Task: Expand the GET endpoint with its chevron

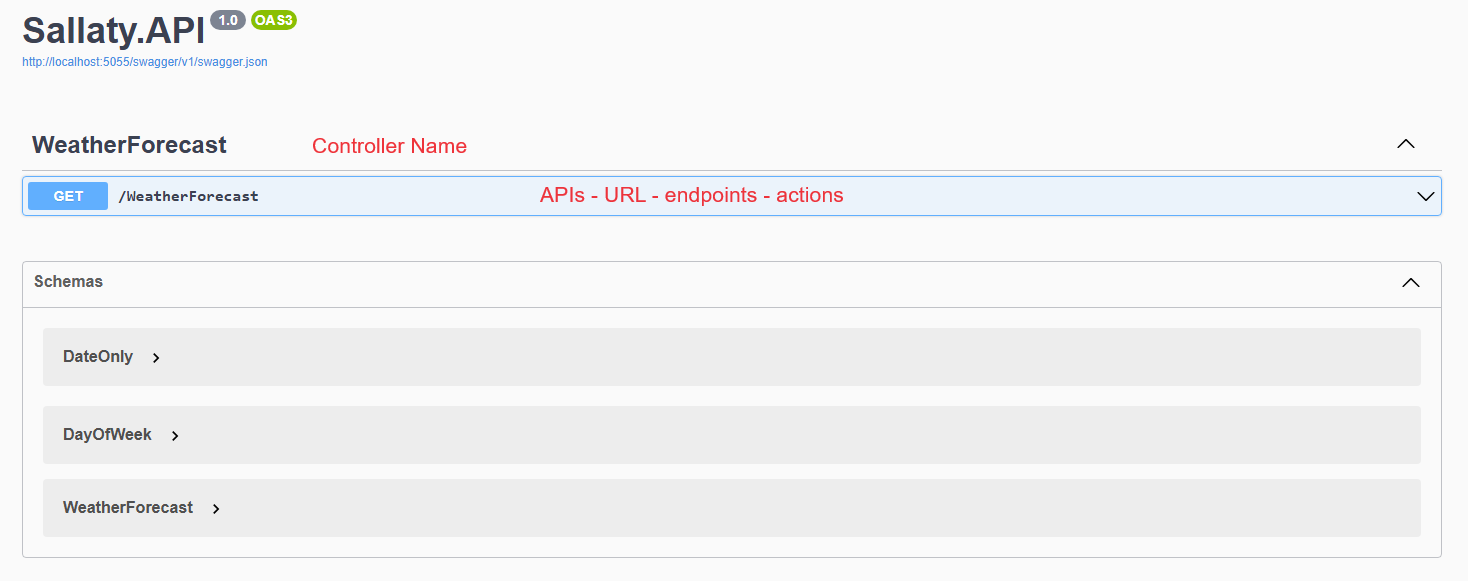Action: pos(1426,196)
